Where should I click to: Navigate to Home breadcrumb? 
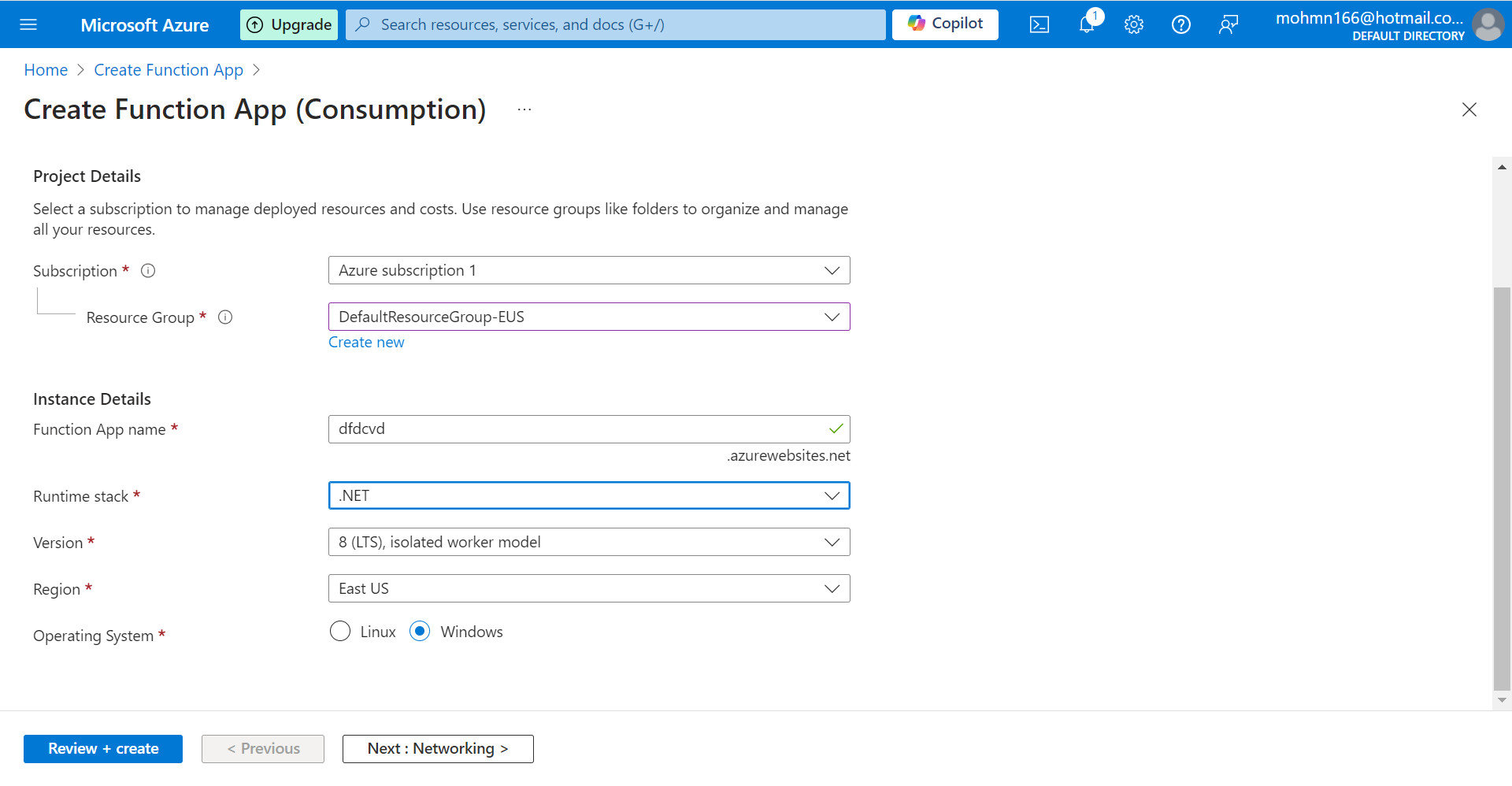[x=46, y=70]
